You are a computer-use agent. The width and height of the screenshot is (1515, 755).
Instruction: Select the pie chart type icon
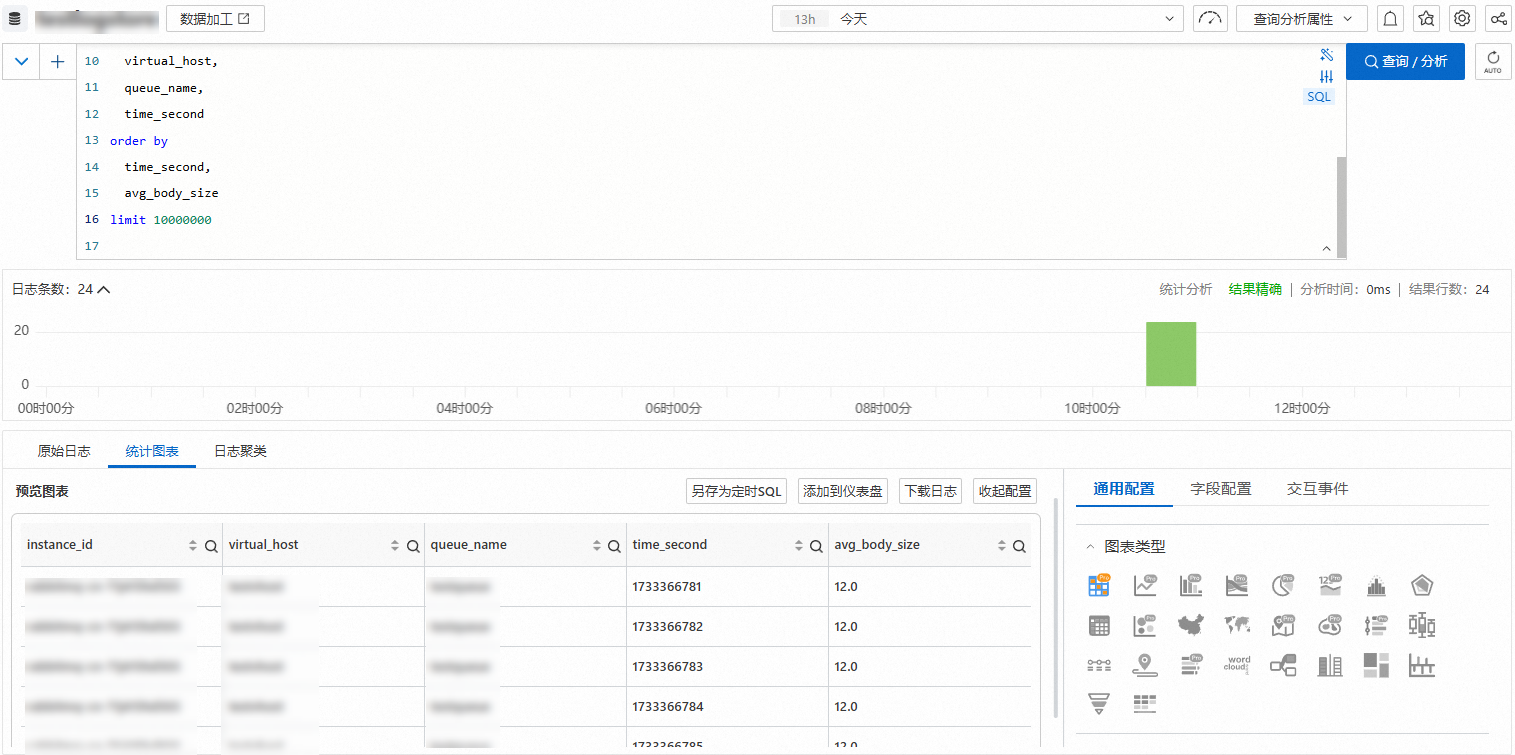tap(1283, 586)
